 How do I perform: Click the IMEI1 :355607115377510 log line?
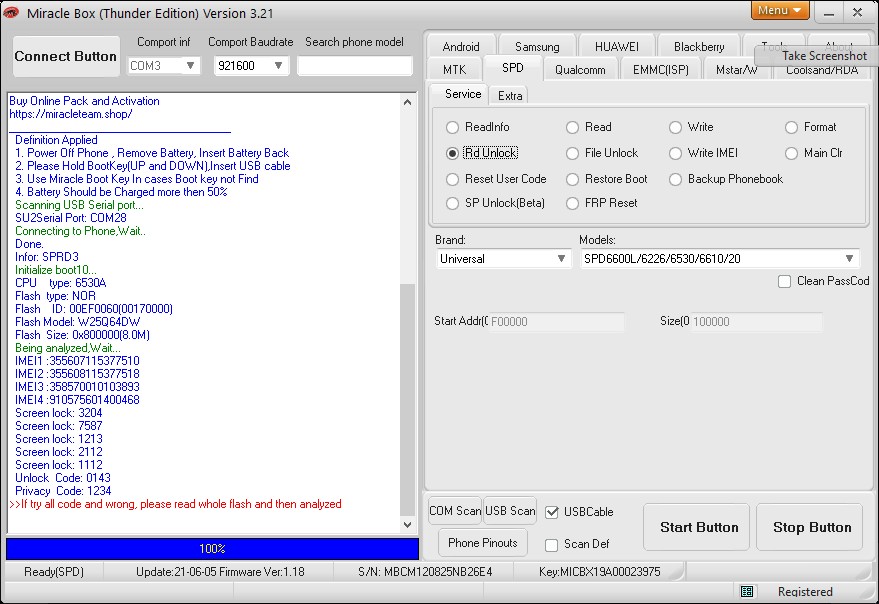[x=77, y=361]
